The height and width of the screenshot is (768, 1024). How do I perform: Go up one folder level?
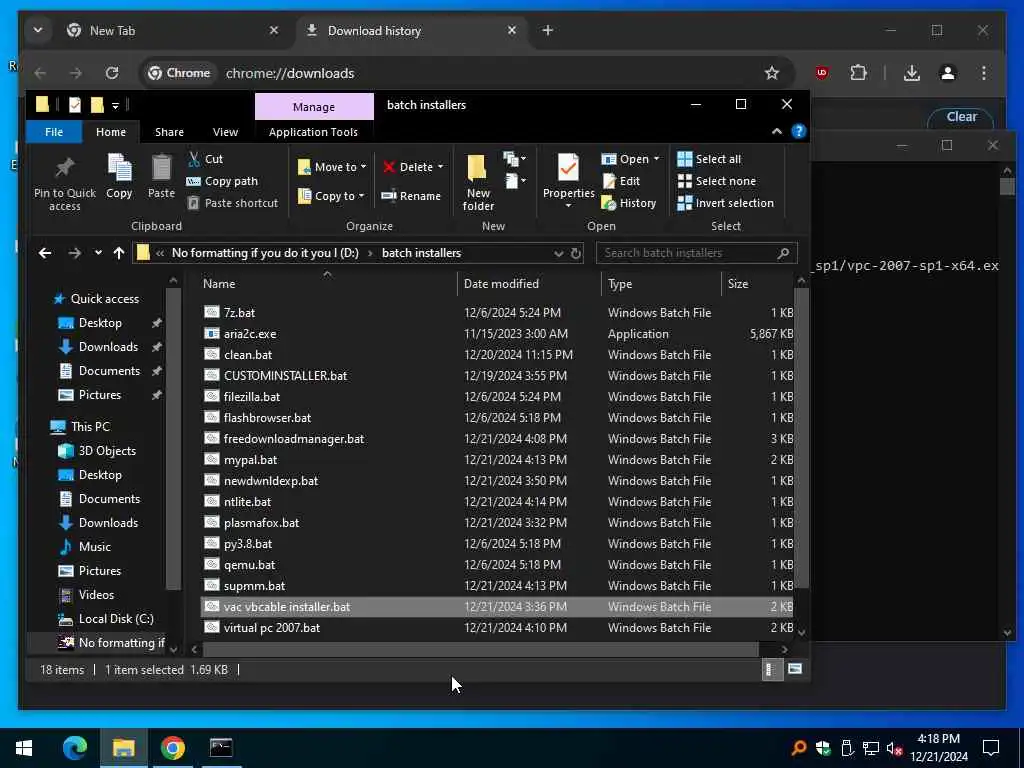coord(118,253)
